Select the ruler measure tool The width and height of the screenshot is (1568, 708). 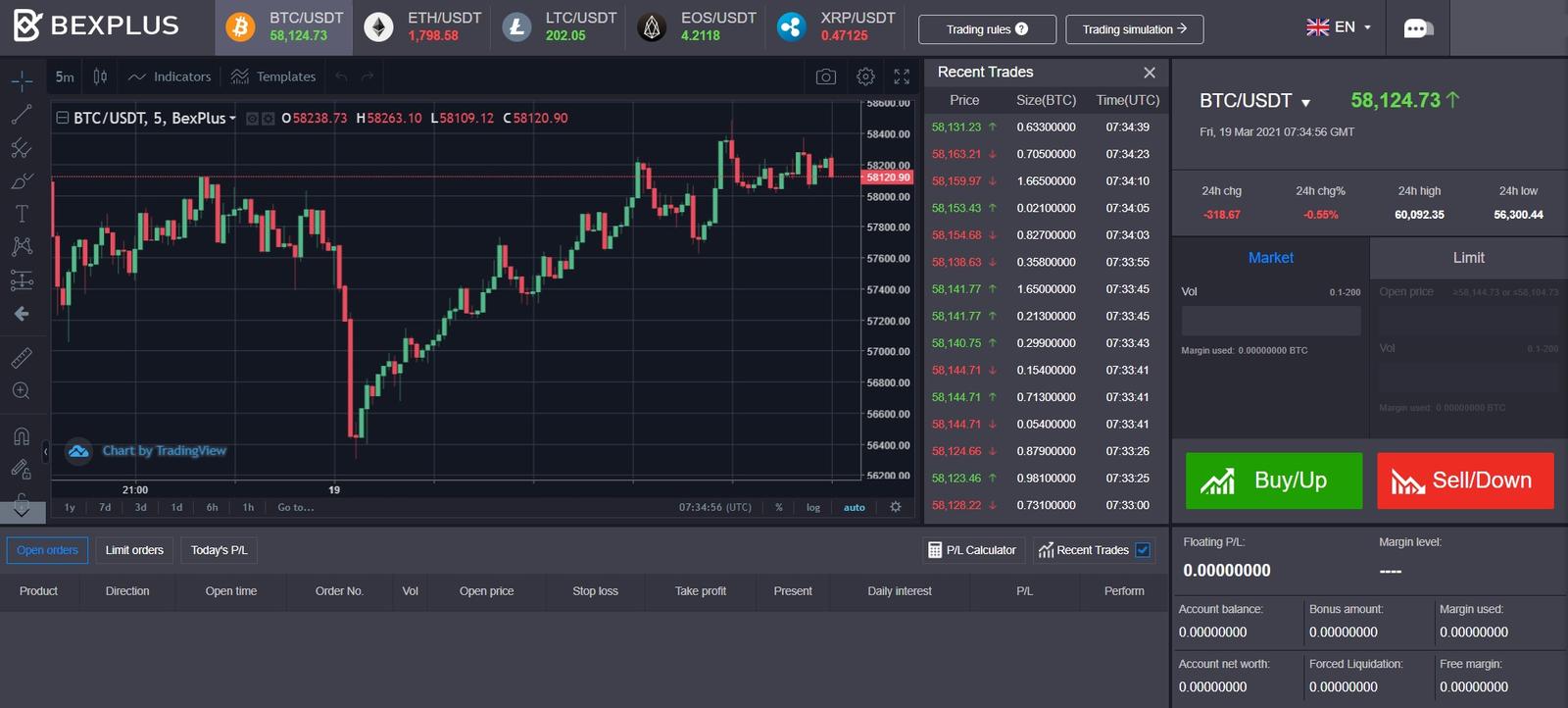click(x=22, y=358)
